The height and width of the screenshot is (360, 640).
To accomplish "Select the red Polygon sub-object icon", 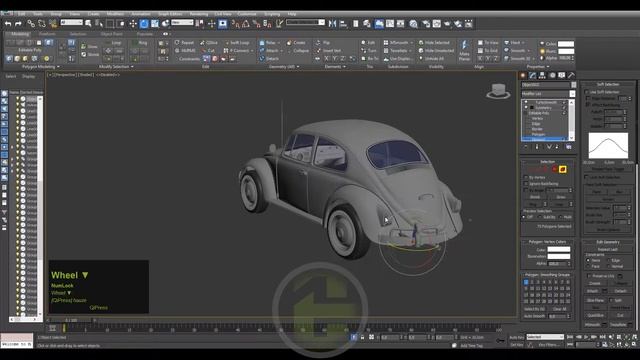I will [x=555, y=169].
